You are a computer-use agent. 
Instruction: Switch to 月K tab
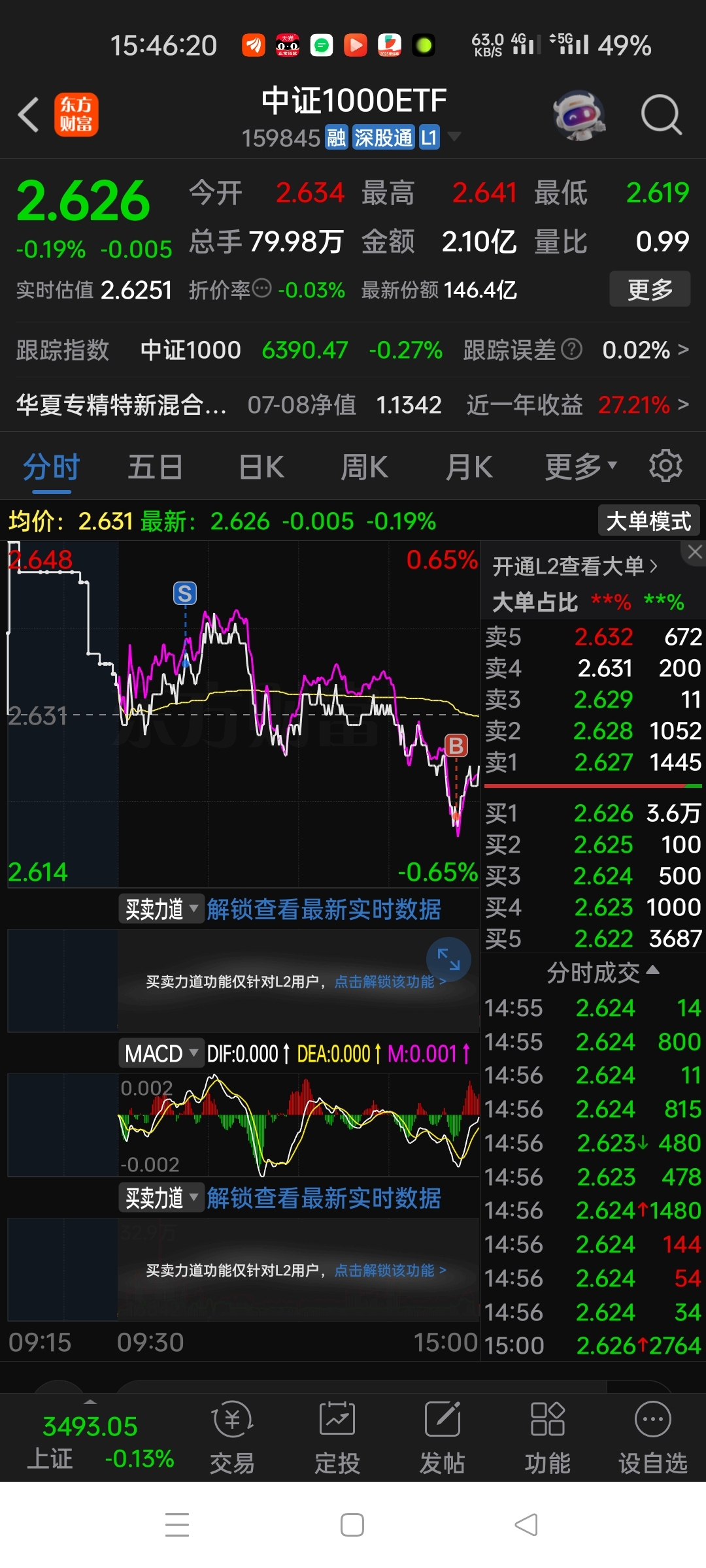(x=469, y=468)
